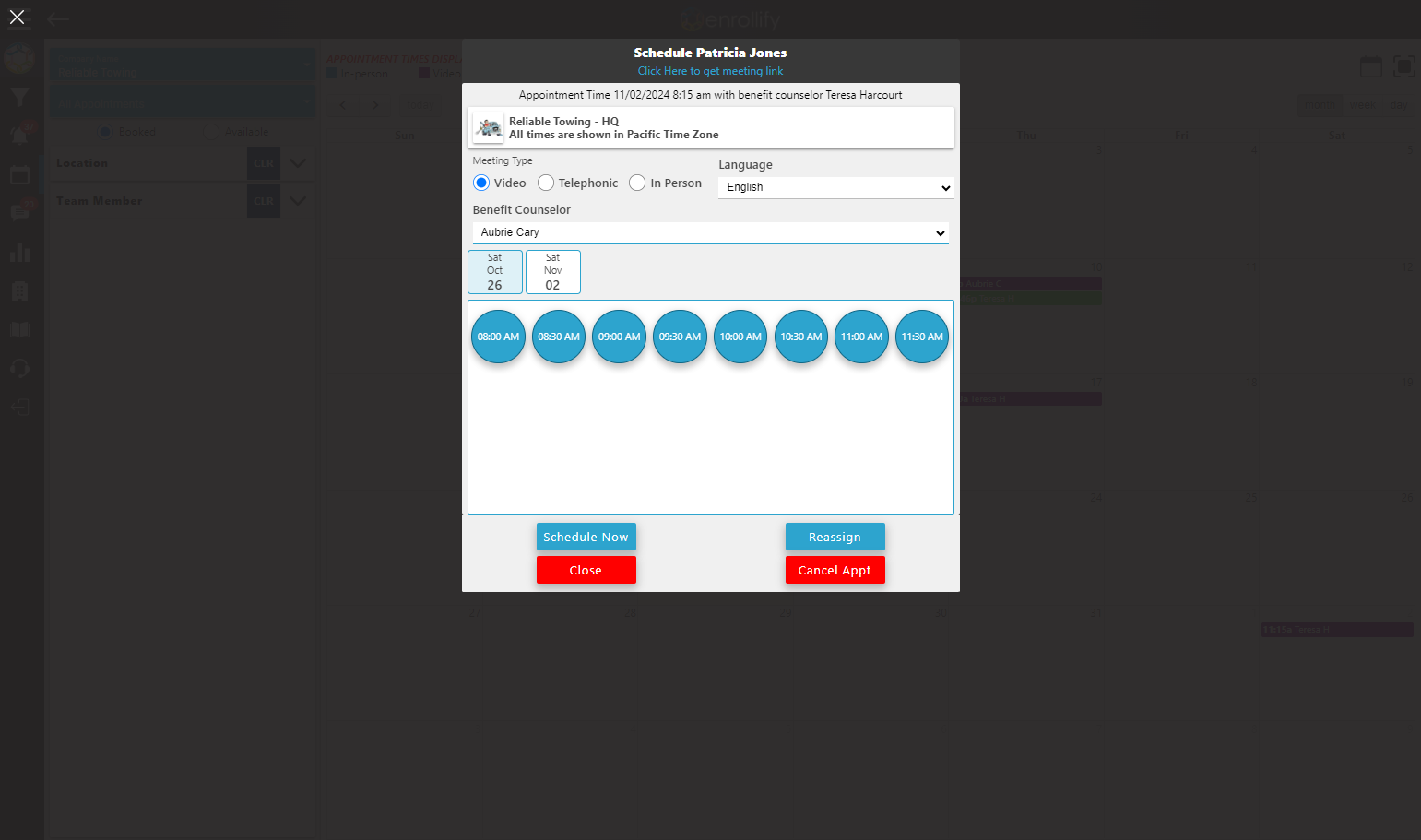The width and height of the screenshot is (1421, 840).
Task: Select the Video meeting type
Action: click(481, 183)
